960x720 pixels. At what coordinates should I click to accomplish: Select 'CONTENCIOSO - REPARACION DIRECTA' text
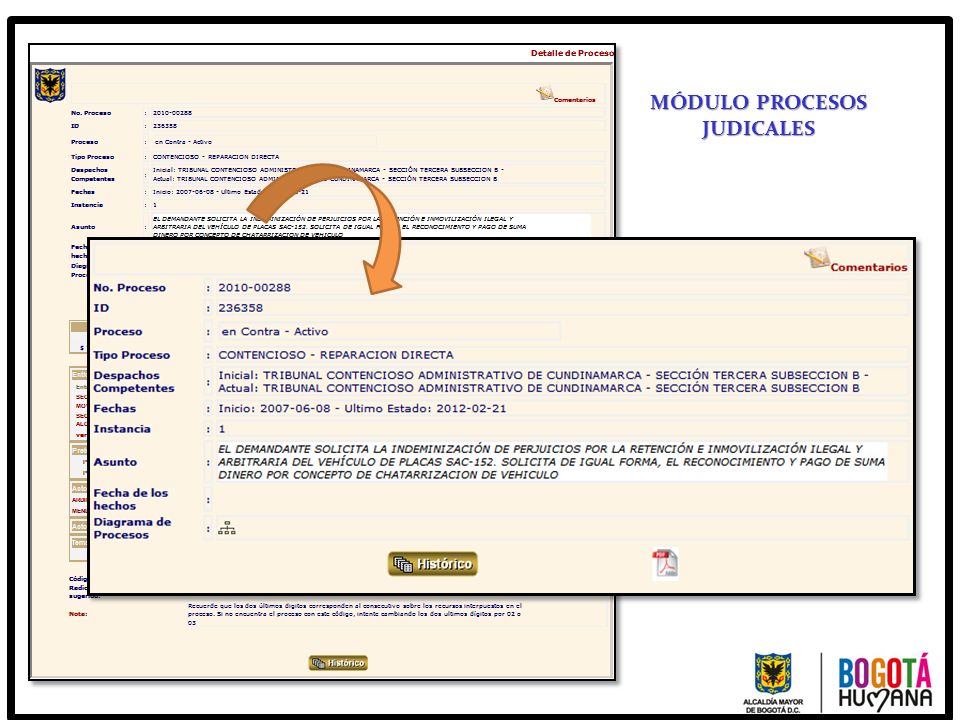(336, 355)
